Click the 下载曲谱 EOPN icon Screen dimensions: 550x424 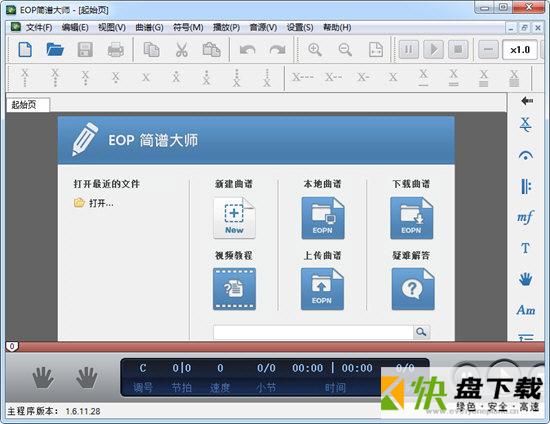point(411,218)
